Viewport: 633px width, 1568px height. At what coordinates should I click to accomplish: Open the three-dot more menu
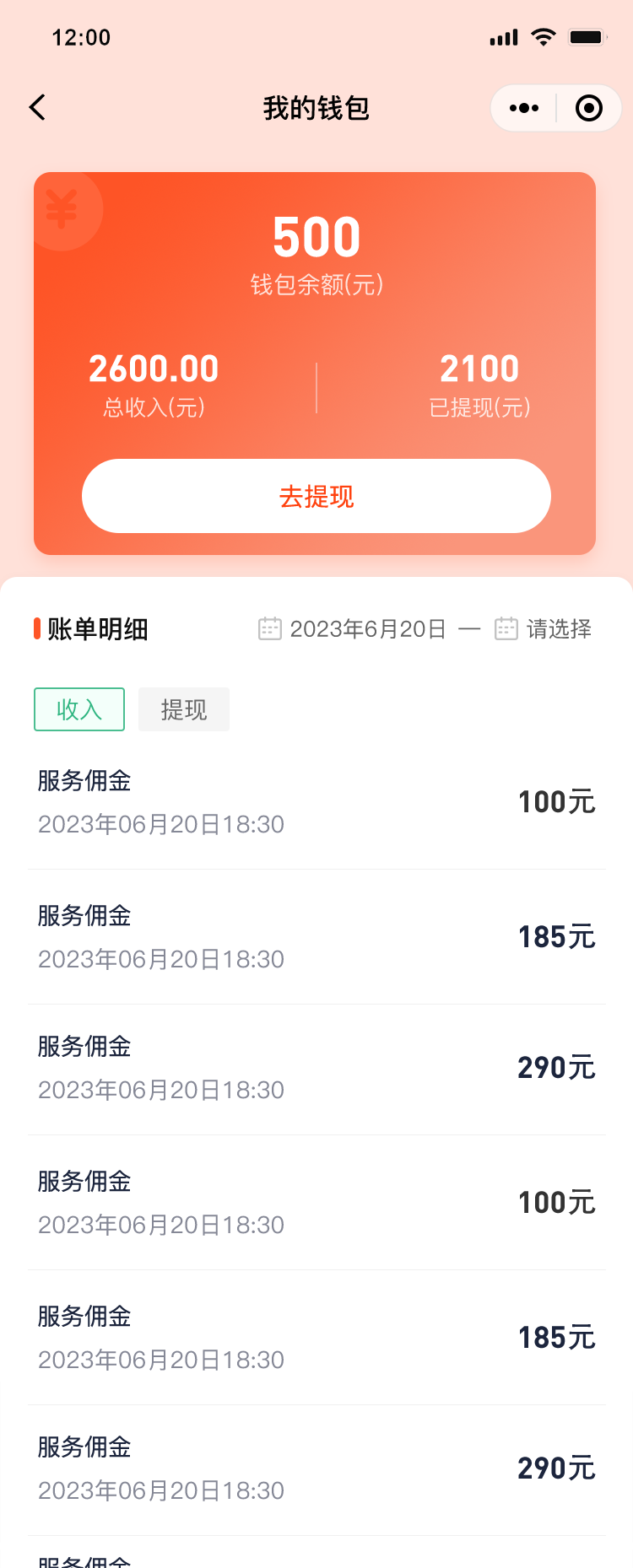point(524,108)
